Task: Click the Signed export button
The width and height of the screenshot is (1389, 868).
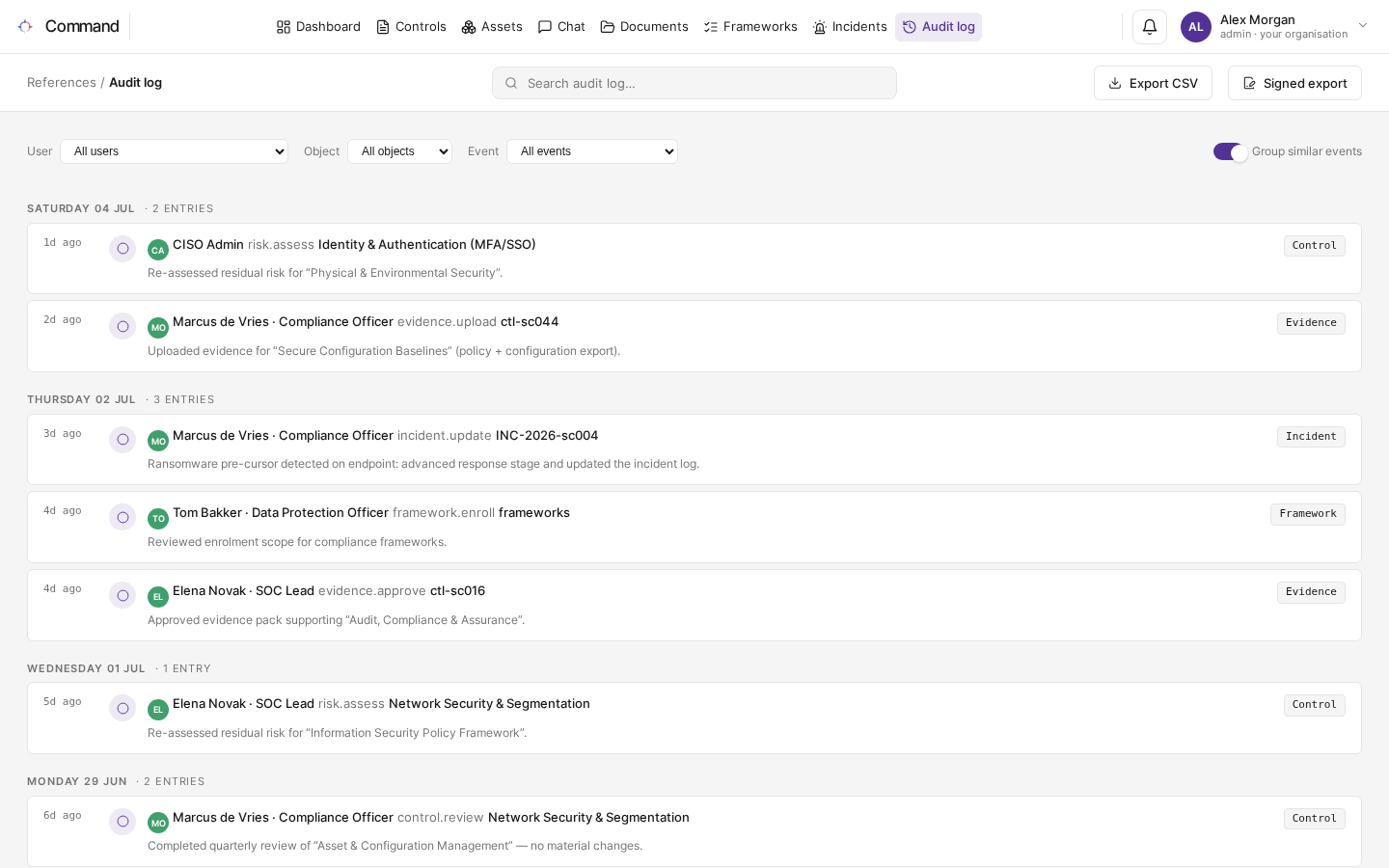Action: (x=1294, y=83)
